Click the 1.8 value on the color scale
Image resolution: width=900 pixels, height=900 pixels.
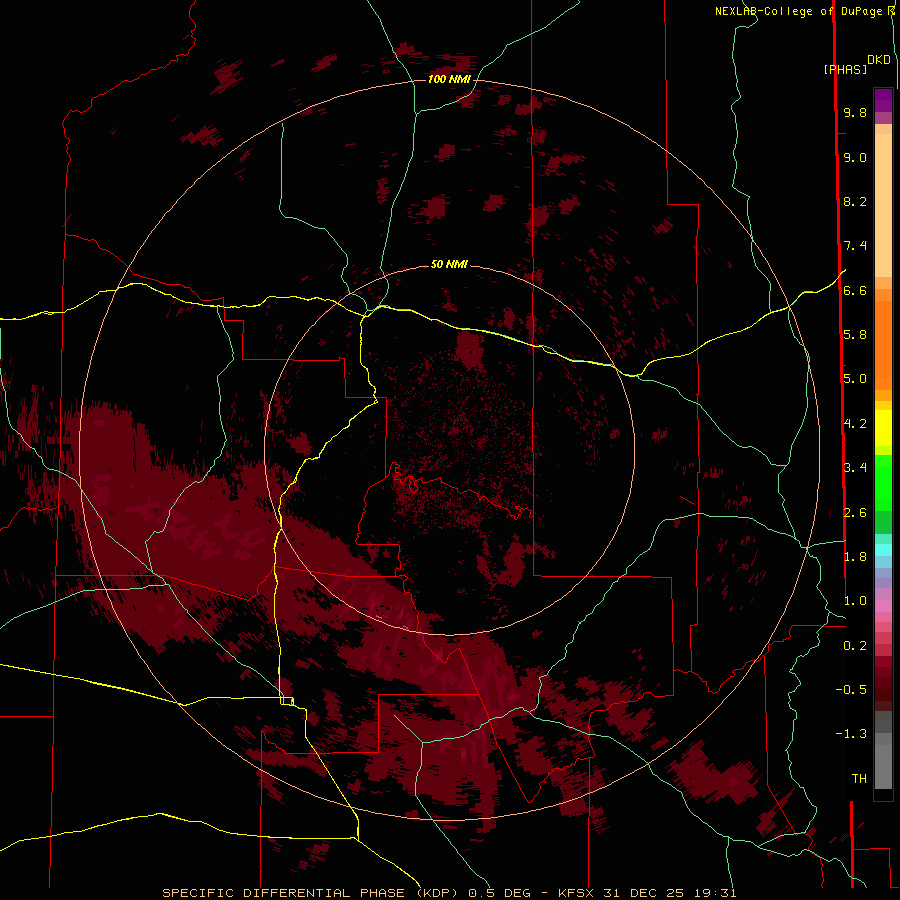pos(855,556)
